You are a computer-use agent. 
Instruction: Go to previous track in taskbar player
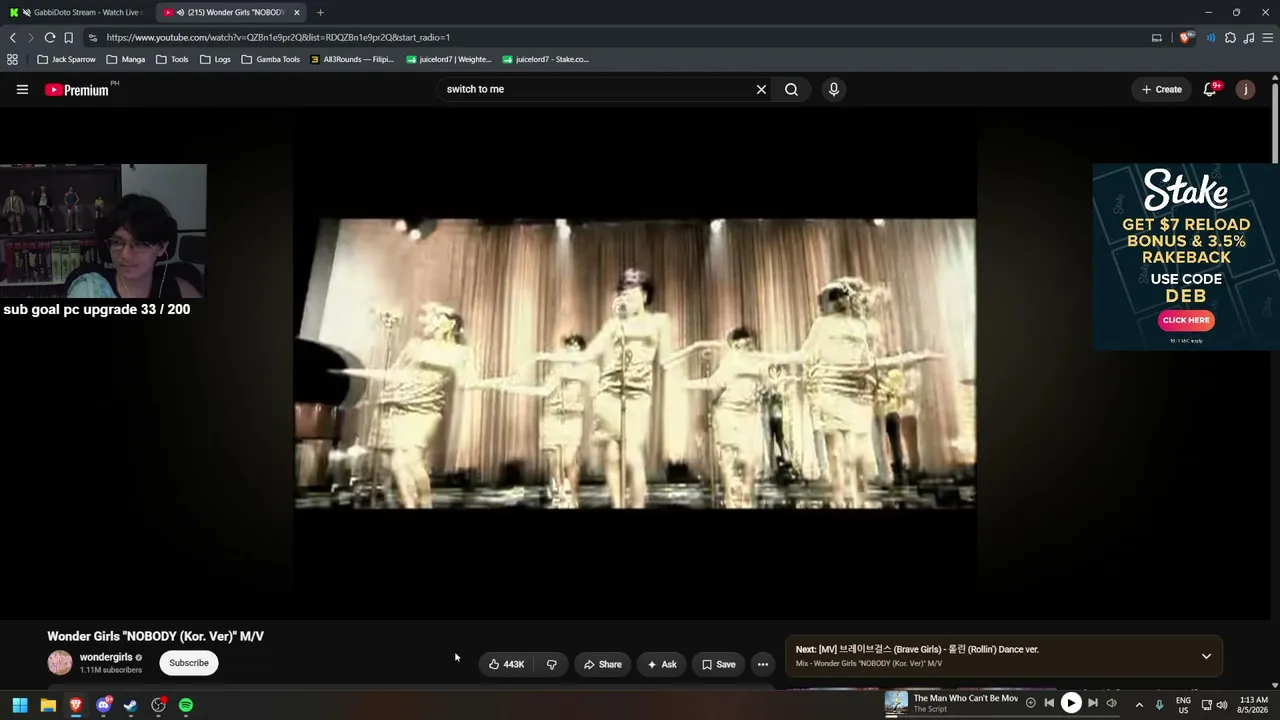point(1049,703)
